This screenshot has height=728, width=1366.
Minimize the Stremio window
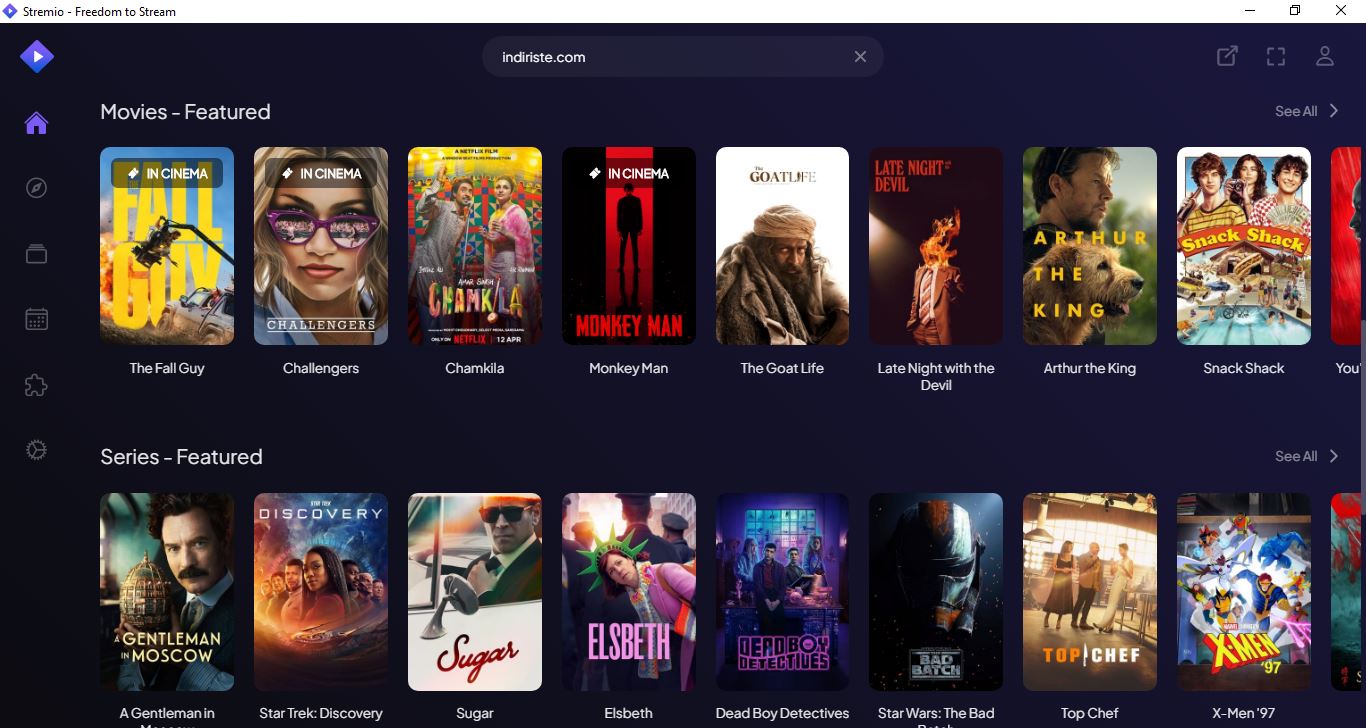pos(1249,11)
